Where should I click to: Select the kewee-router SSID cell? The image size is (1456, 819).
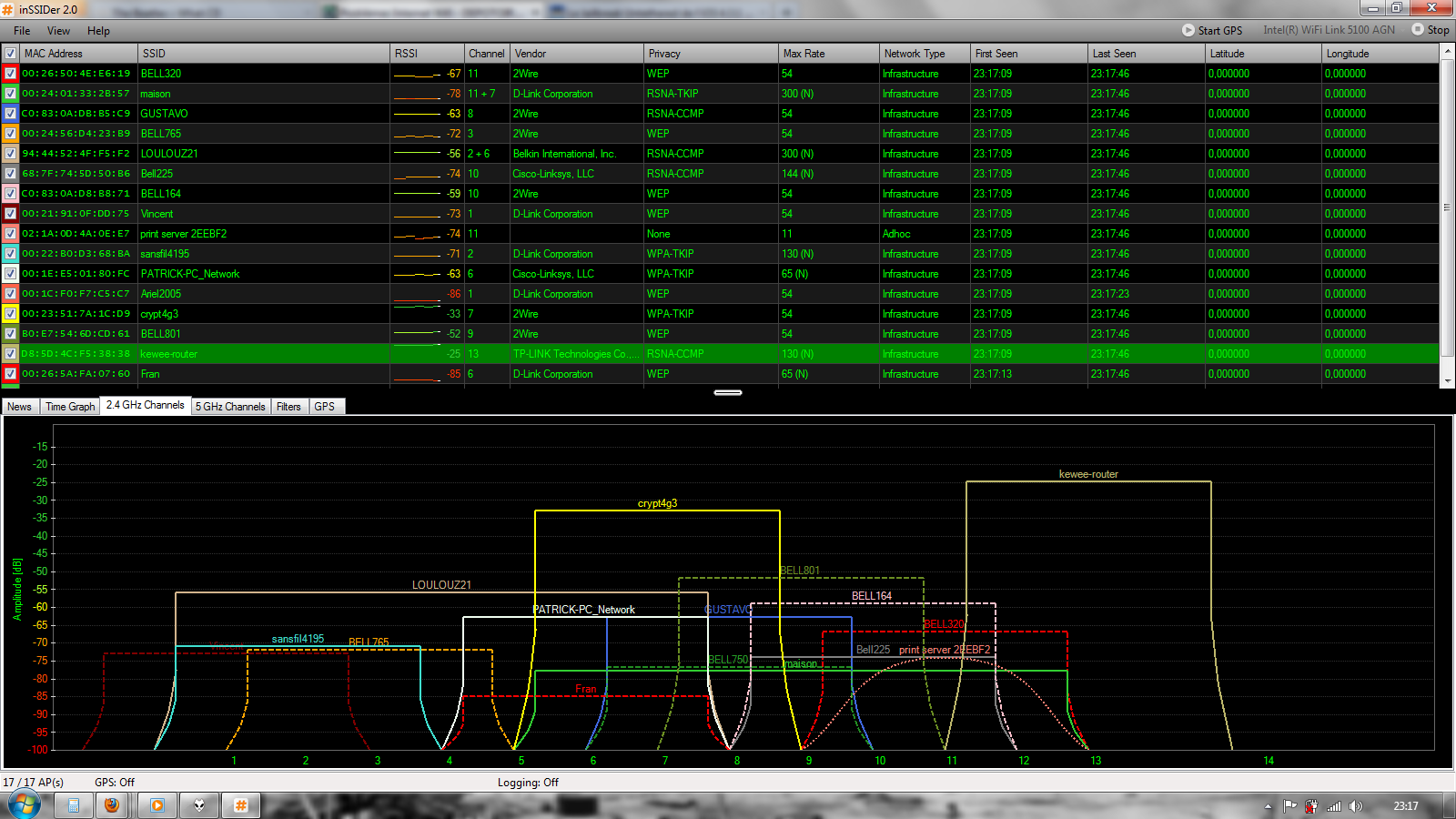(x=264, y=354)
